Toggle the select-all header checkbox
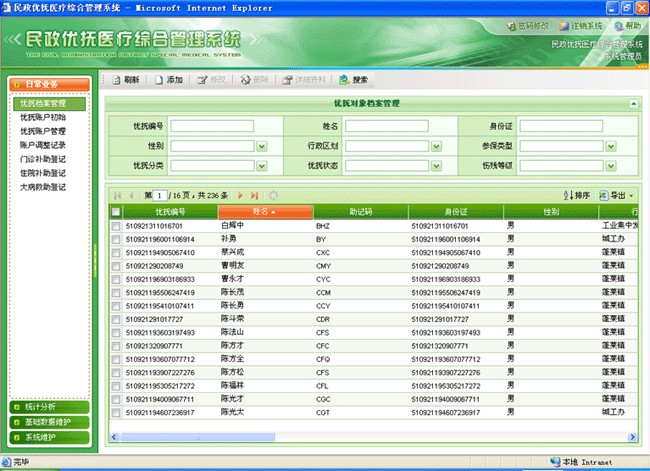Screen dimensions: 650x471 [116, 212]
